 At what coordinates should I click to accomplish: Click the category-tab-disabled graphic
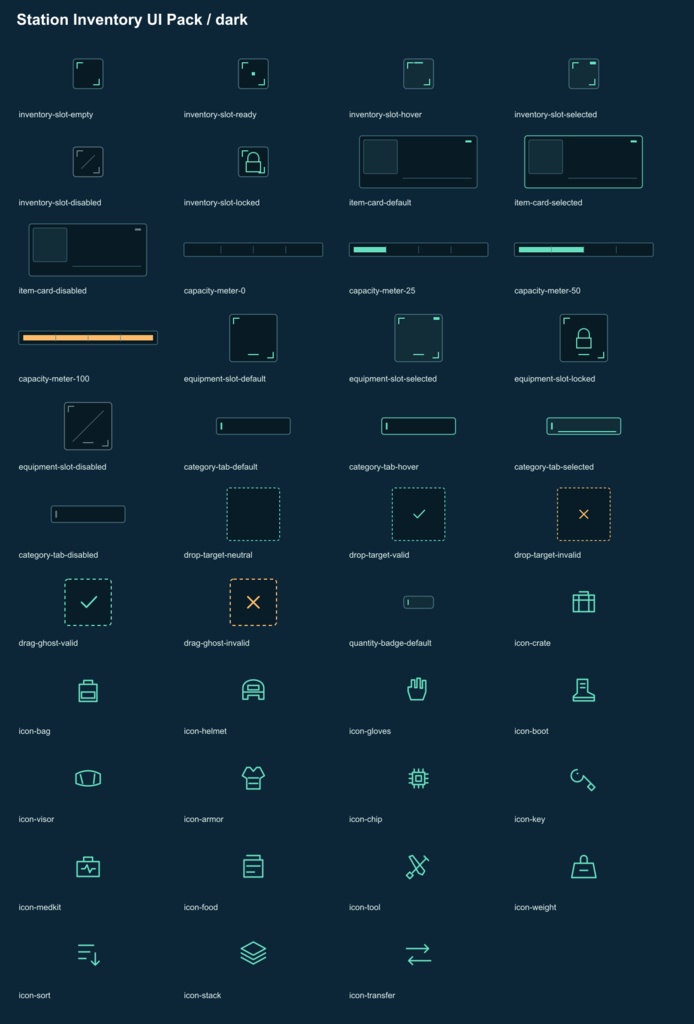[x=88, y=514]
